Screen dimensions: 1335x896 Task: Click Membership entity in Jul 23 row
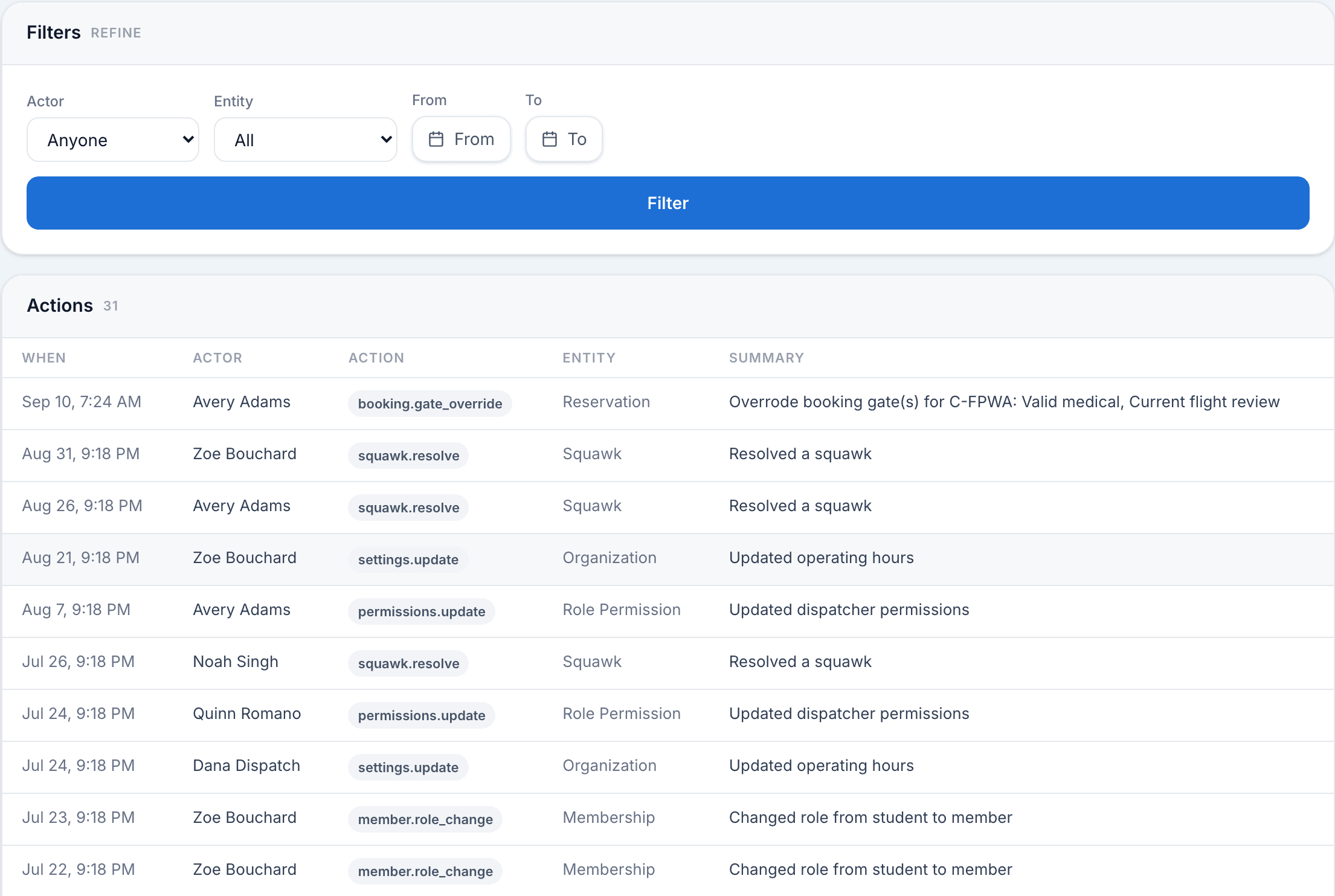click(609, 817)
